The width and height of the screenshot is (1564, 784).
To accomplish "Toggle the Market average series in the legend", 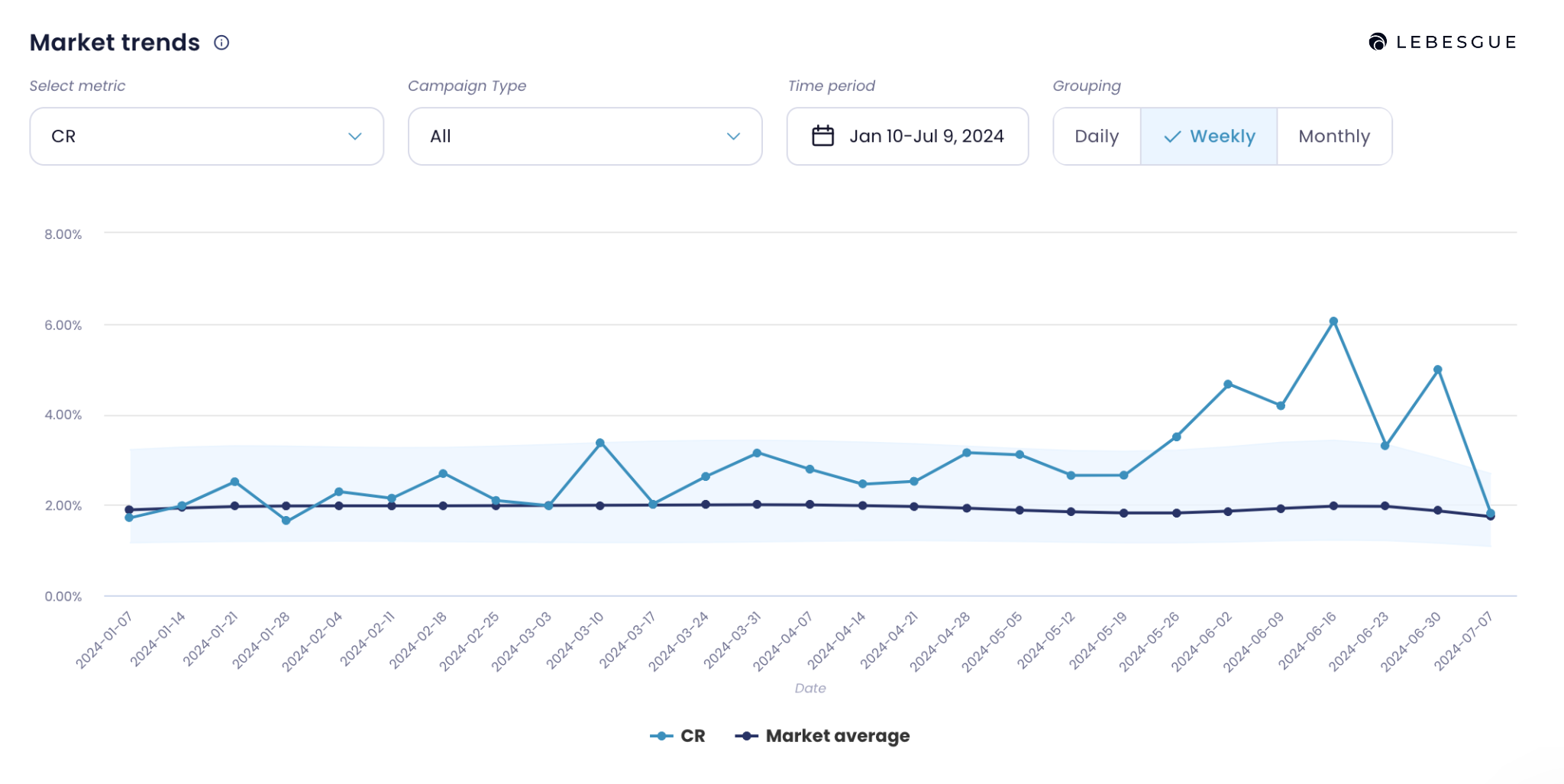I will click(836, 736).
